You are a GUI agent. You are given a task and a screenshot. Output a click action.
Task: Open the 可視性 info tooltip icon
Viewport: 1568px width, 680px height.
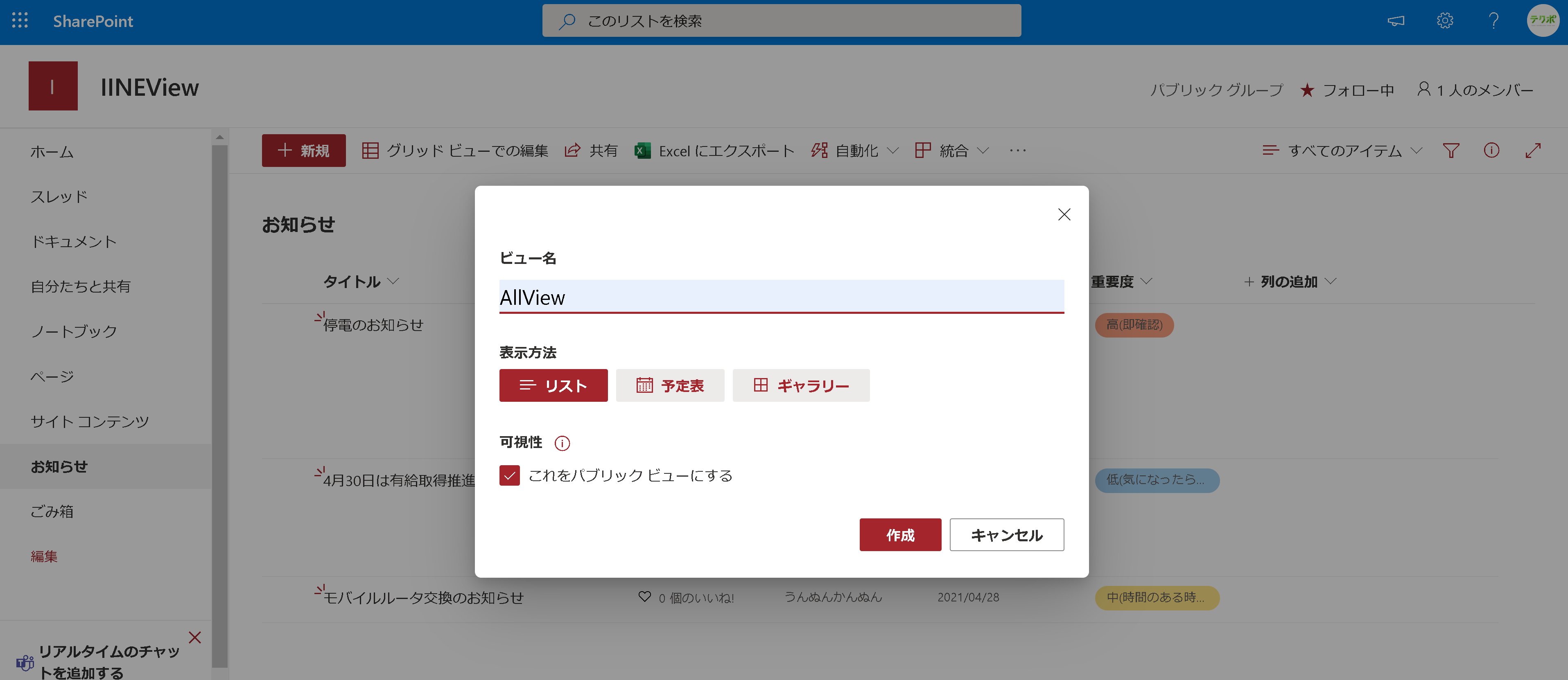click(x=563, y=443)
